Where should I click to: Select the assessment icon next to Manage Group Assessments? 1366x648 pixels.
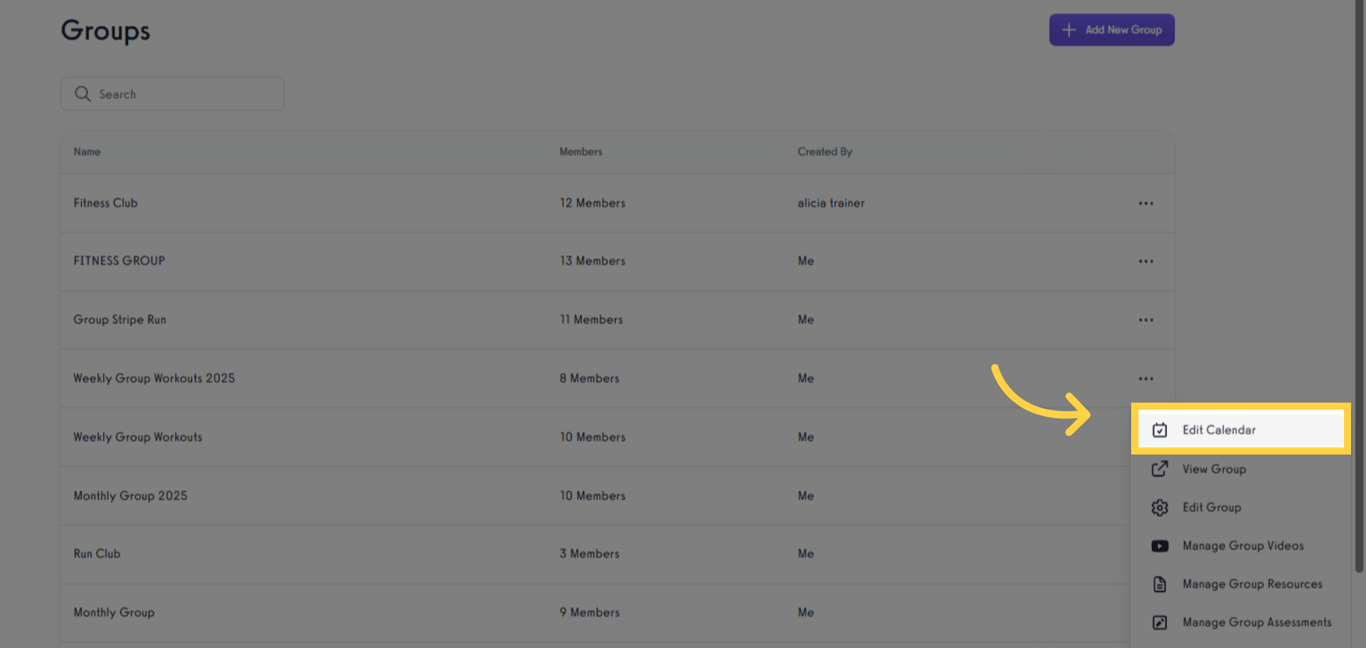[1159, 622]
